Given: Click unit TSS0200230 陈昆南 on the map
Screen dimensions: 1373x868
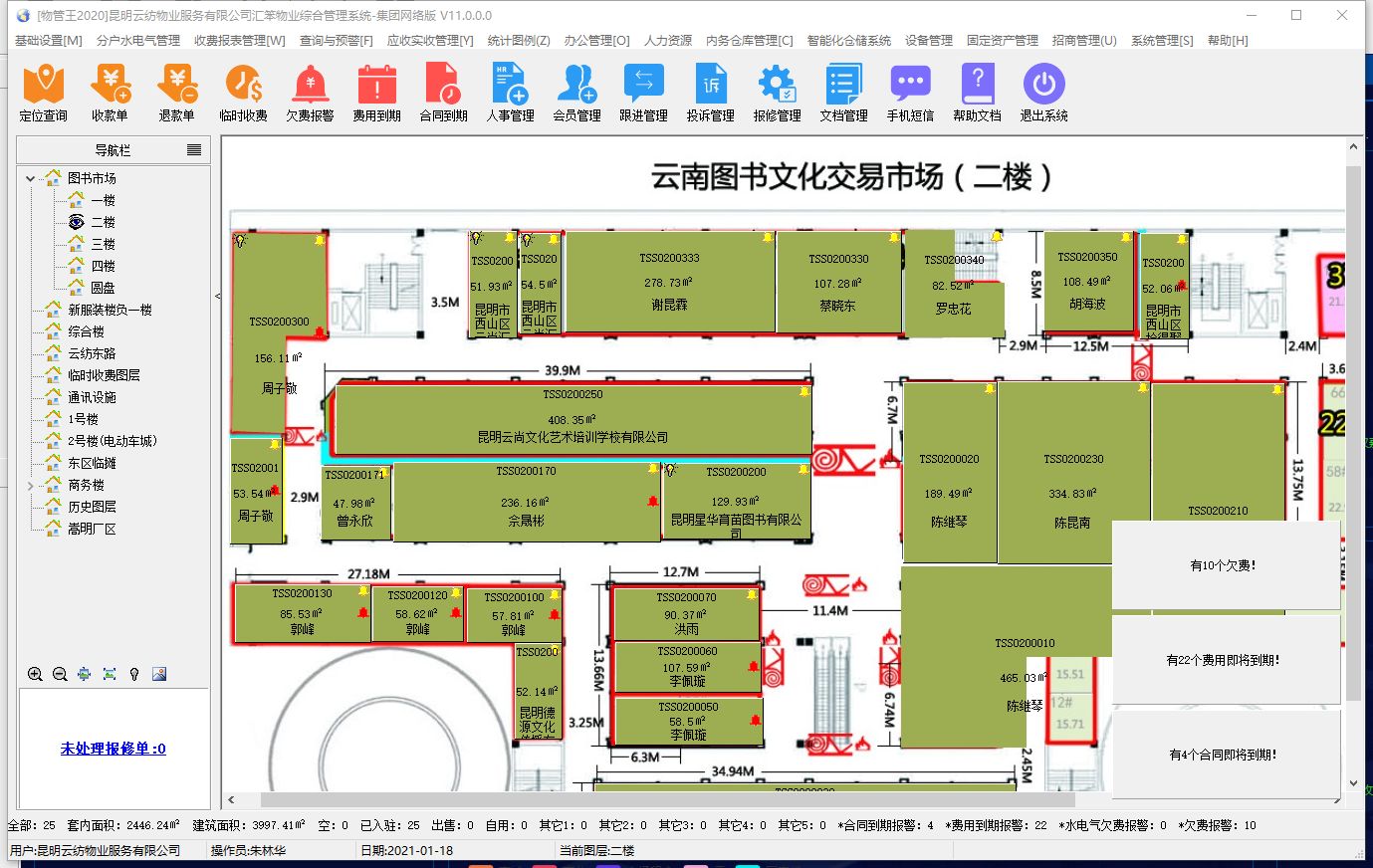Looking at the screenshot, I should (1073, 473).
